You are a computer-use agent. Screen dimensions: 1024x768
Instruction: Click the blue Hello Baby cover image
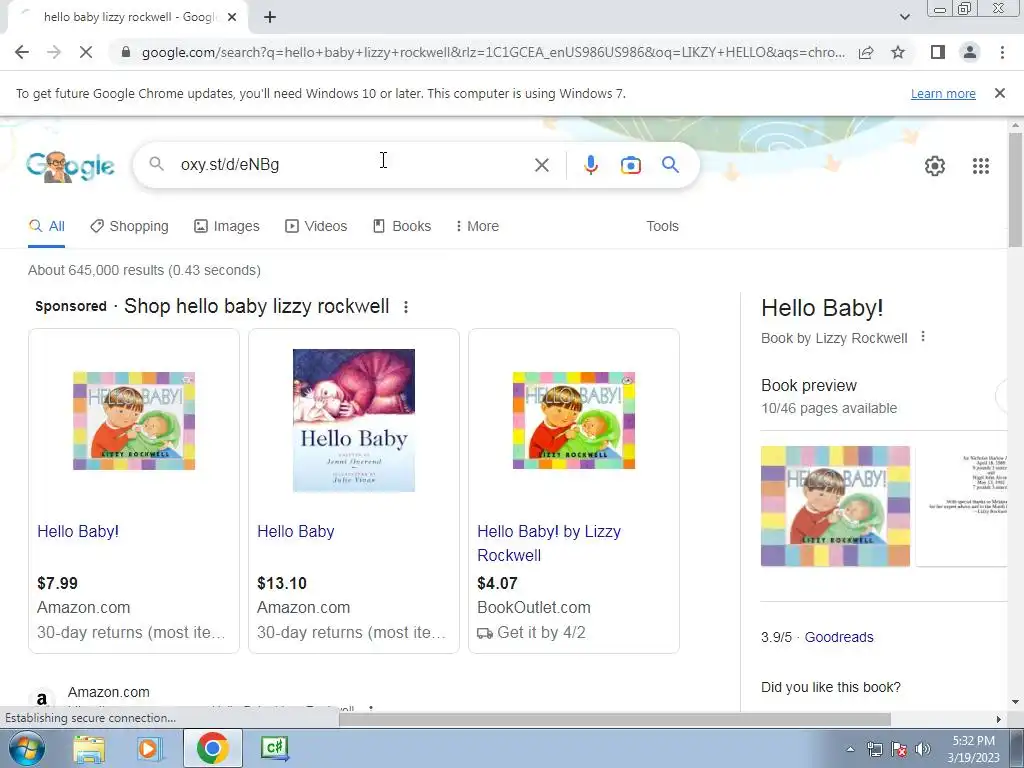pyautogui.click(x=353, y=420)
